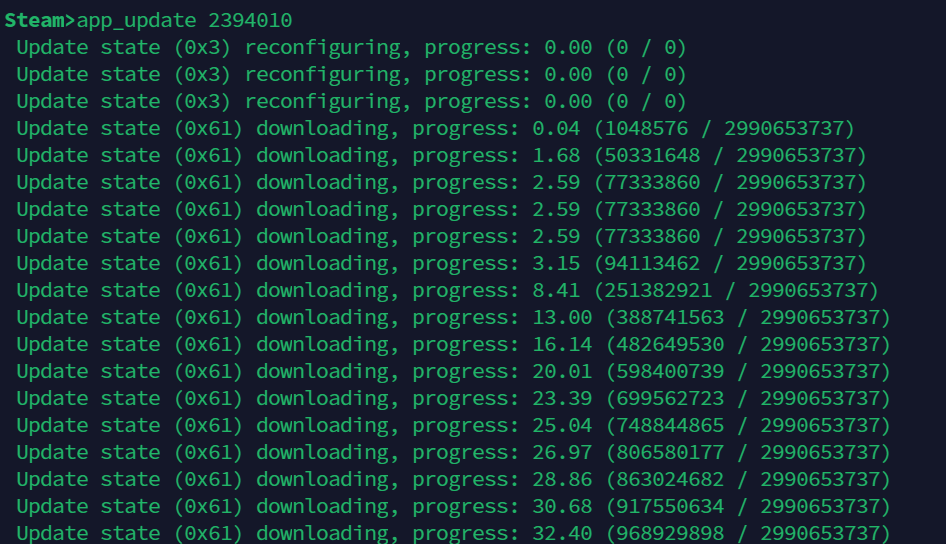
Task: Click the line with progress 28.86
Action: pyautogui.click(x=454, y=479)
